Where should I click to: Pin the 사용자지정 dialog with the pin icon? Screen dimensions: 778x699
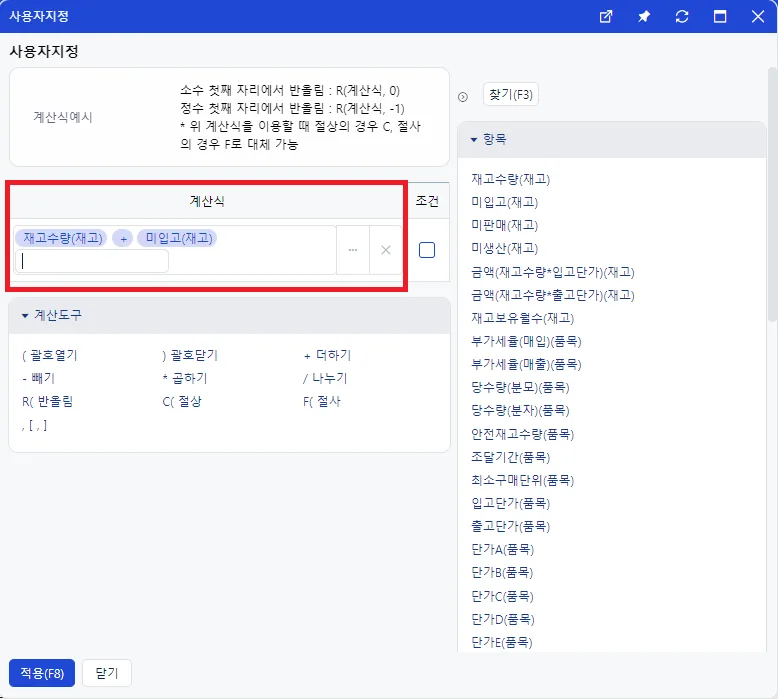point(644,16)
